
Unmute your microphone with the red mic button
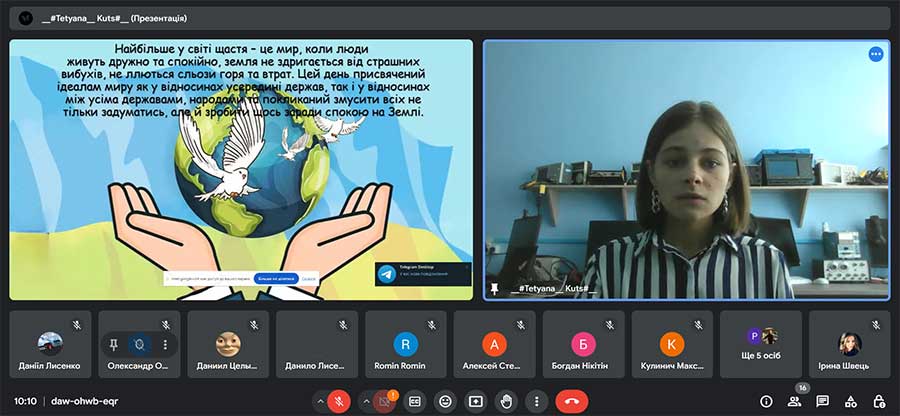coord(339,401)
